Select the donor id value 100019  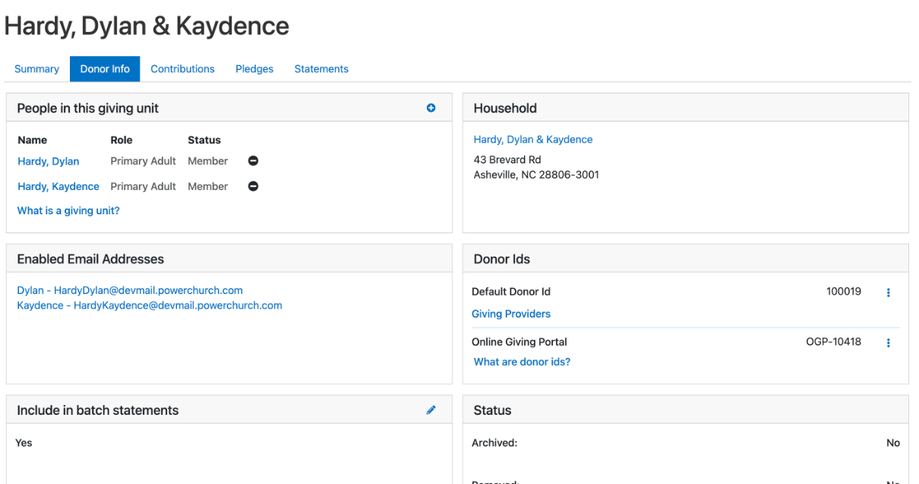point(843,291)
